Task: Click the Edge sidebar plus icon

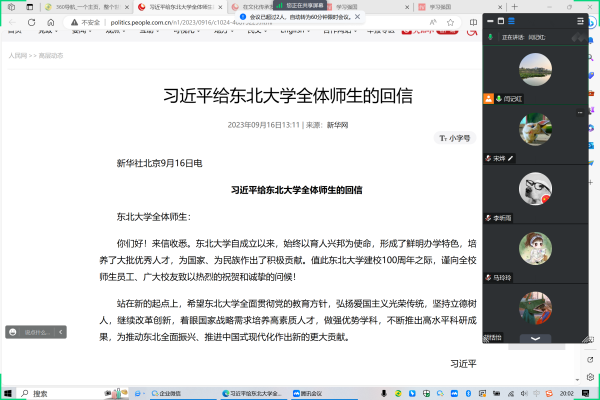Action: tap(591, 182)
